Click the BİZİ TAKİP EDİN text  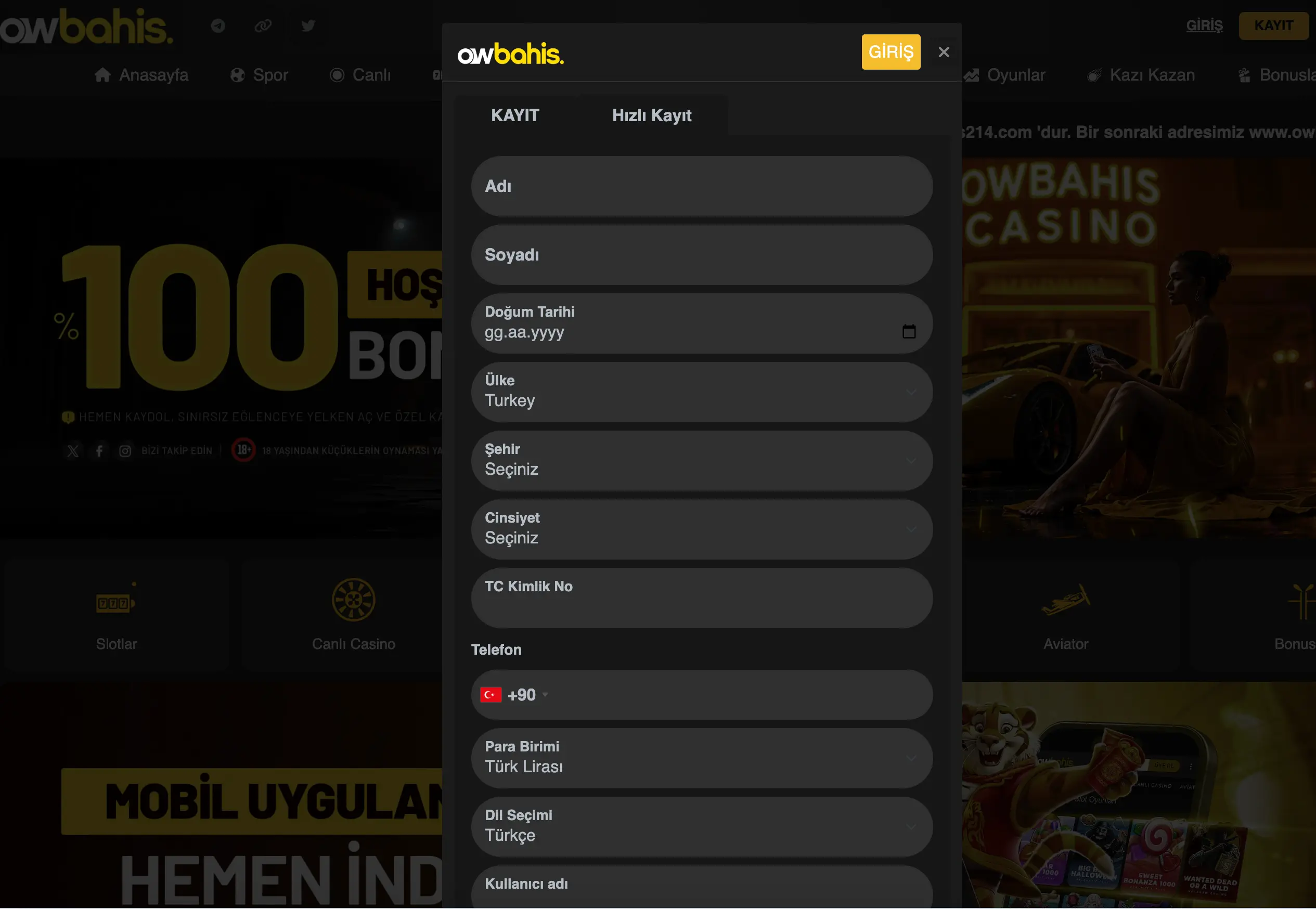click(x=177, y=451)
